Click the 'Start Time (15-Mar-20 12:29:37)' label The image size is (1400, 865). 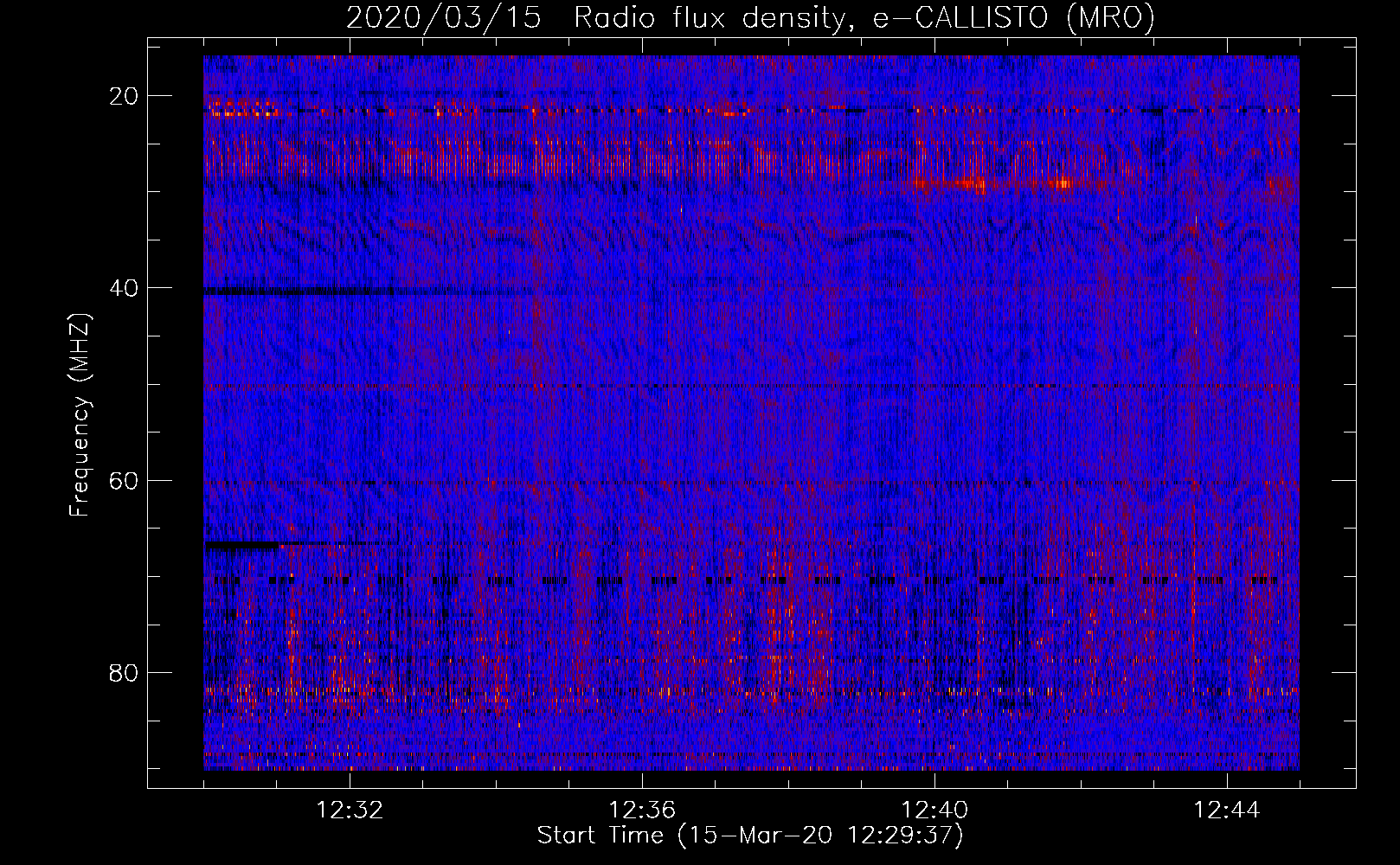click(x=750, y=836)
